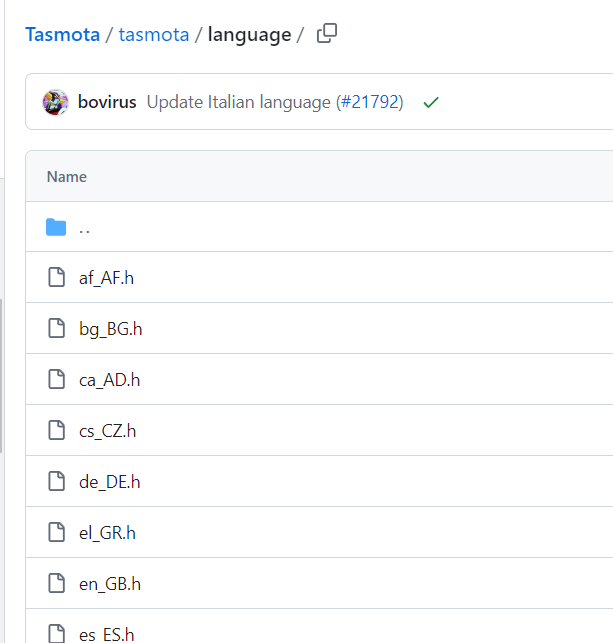Open file de_DE.h
The height and width of the screenshot is (643, 613).
tap(109, 482)
